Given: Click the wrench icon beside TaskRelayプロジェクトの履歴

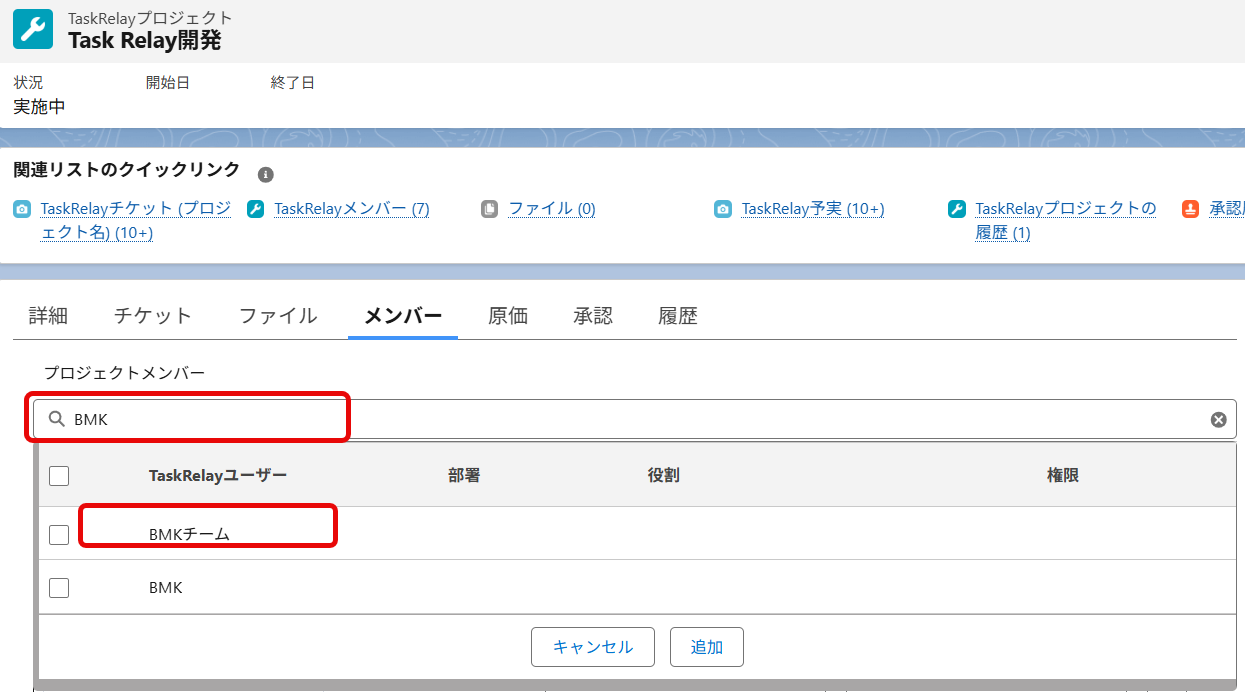Looking at the screenshot, I should tap(957, 209).
